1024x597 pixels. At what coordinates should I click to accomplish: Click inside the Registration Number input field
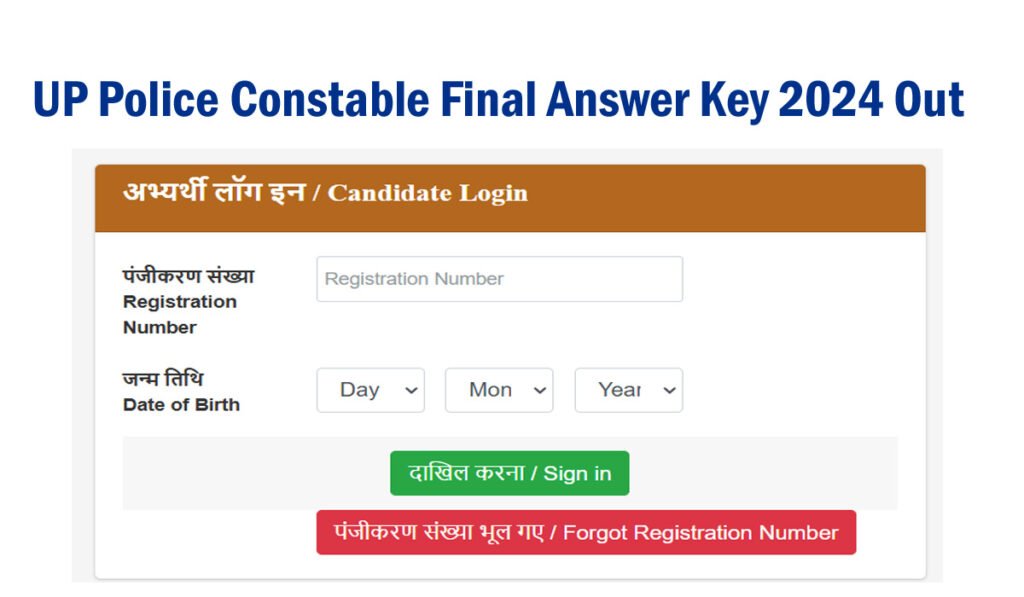point(499,278)
